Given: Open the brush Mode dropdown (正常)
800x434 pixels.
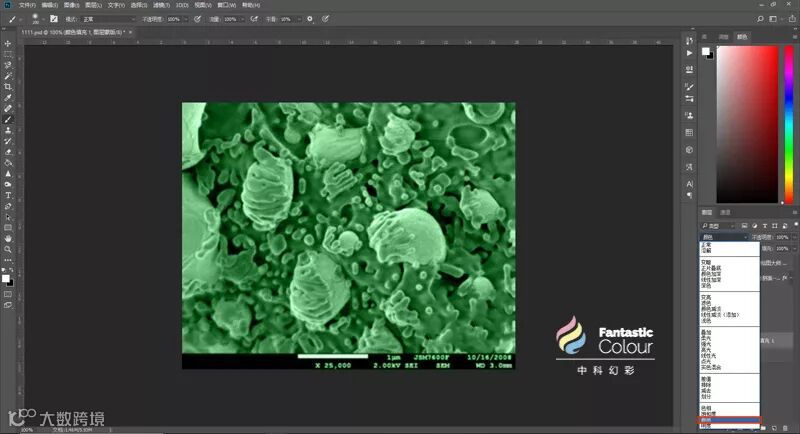Looking at the screenshot, I should 108,19.
